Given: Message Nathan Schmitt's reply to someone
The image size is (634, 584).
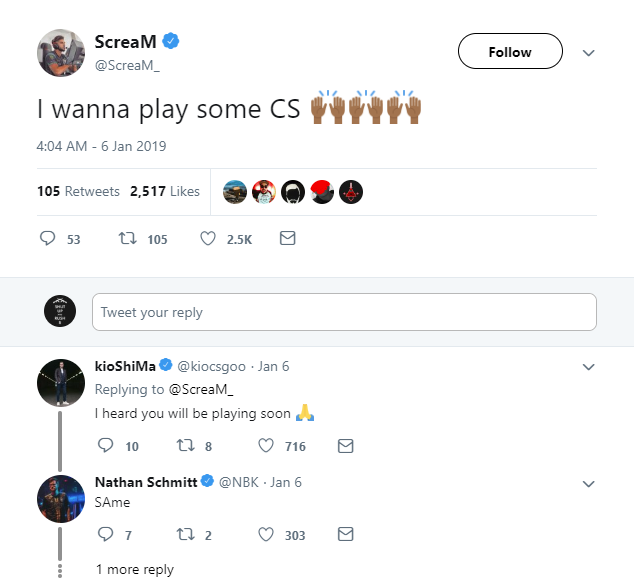Looking at the screenshot, I should [345, 535].
